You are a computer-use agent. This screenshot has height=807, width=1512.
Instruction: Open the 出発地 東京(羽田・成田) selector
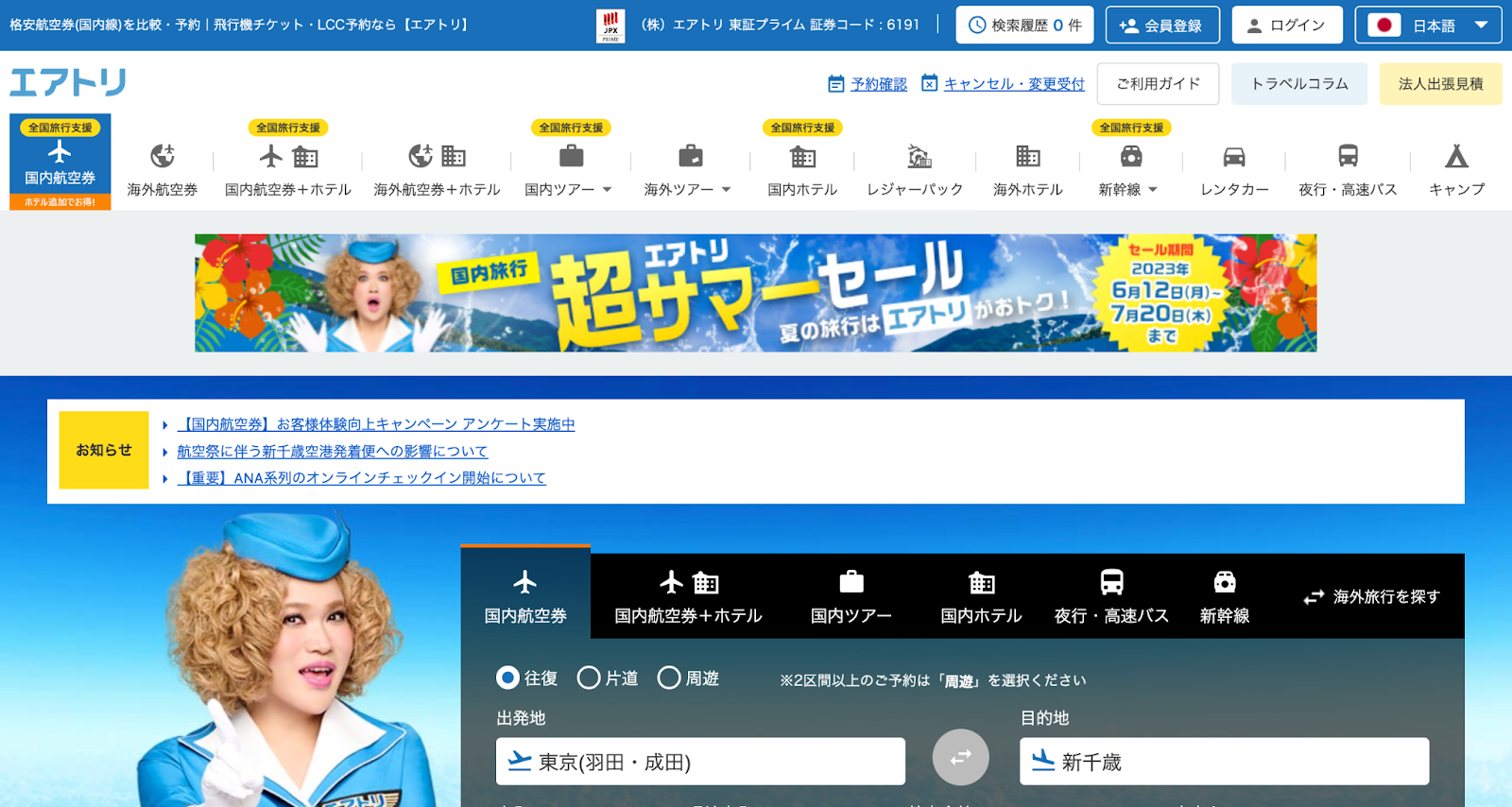pos(700,762)
